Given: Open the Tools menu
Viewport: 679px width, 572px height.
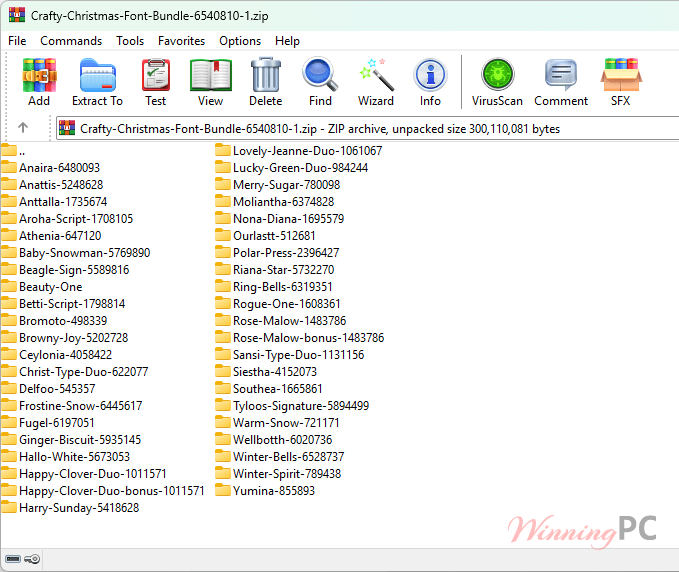Looking at the screenshot, I should [130, 41].
